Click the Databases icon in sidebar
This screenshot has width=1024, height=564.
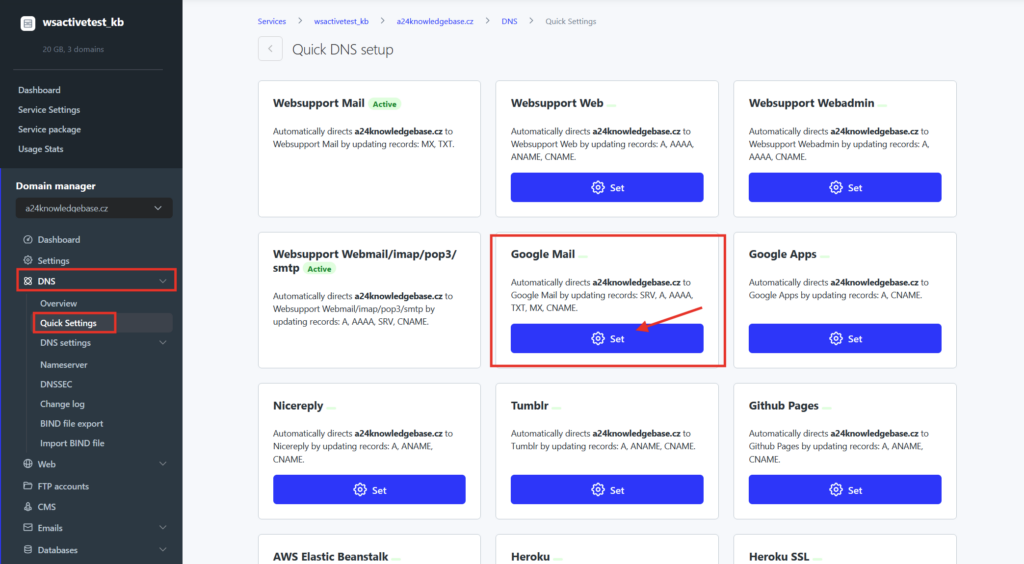[x=27, y=549]
